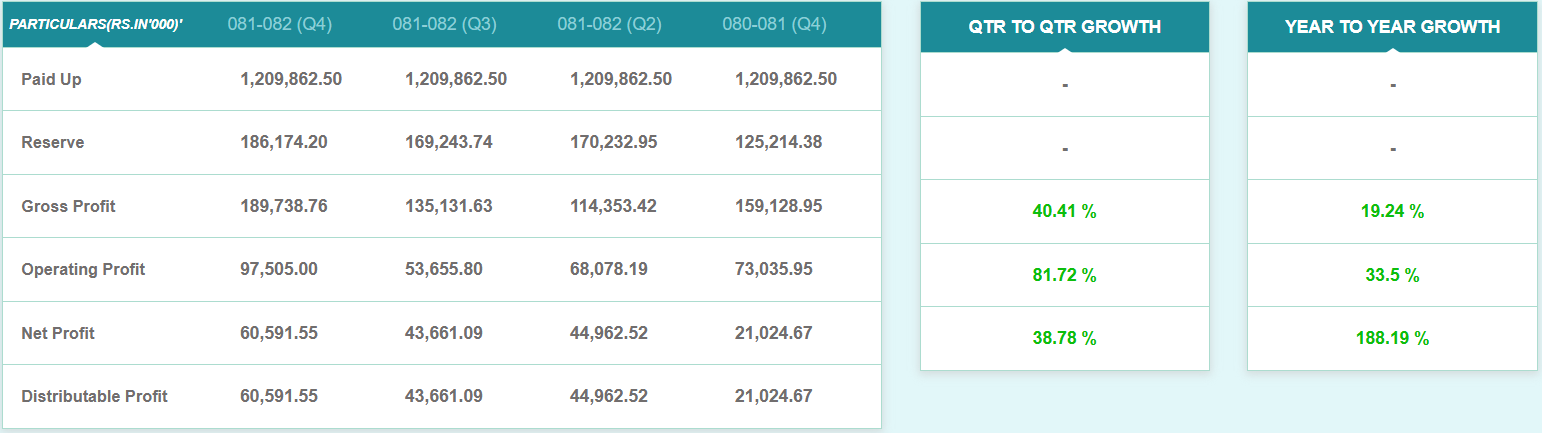The image size is (1542, 433).
Task: Select the 081-082 (Q2) column header
Action: click(x=610, y=25)
